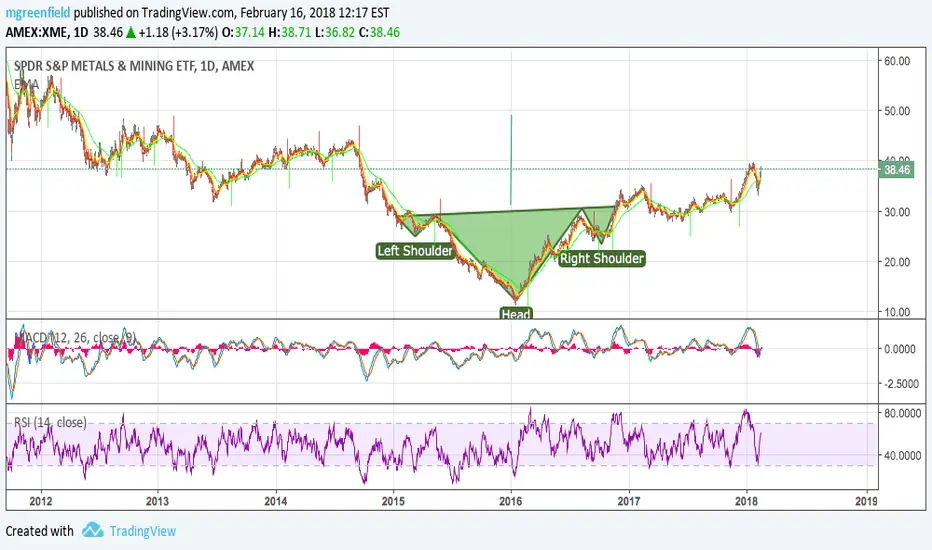Click the TradingView logo icon
Screen dimensions: 932x550
pyautogui.click(x=93, y=530)
